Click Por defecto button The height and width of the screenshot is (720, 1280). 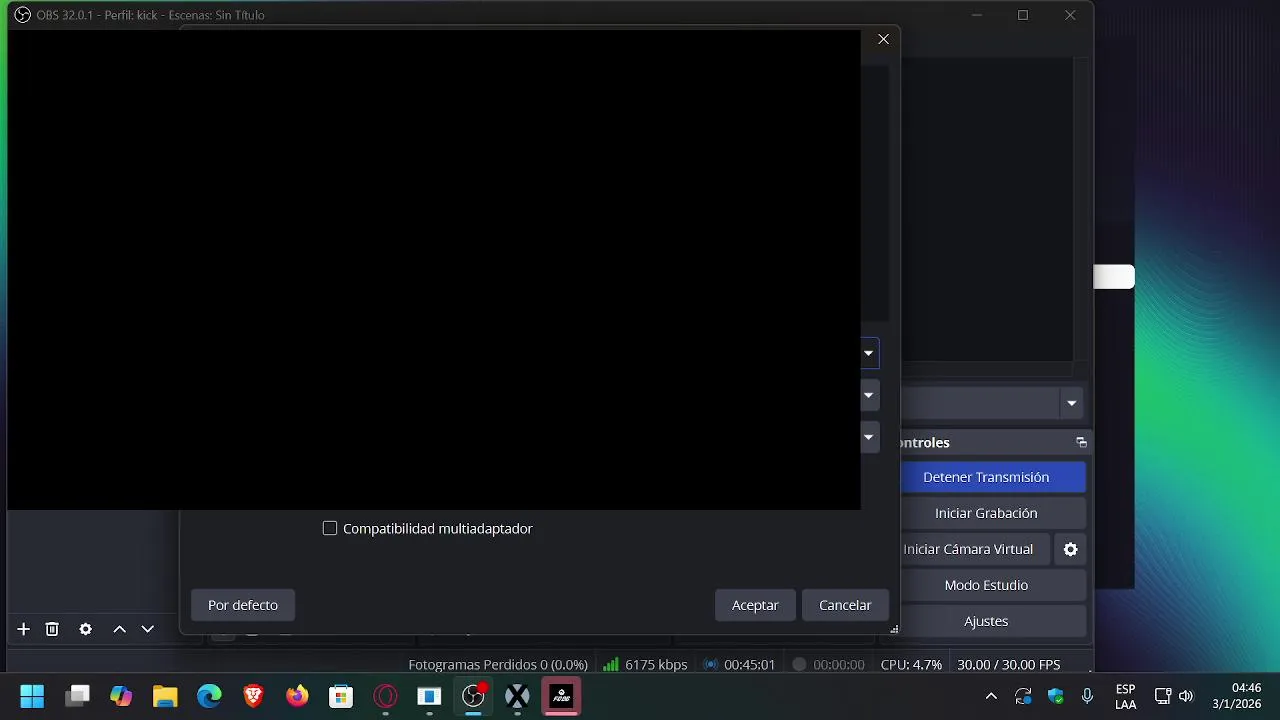[x=243, y=605]
